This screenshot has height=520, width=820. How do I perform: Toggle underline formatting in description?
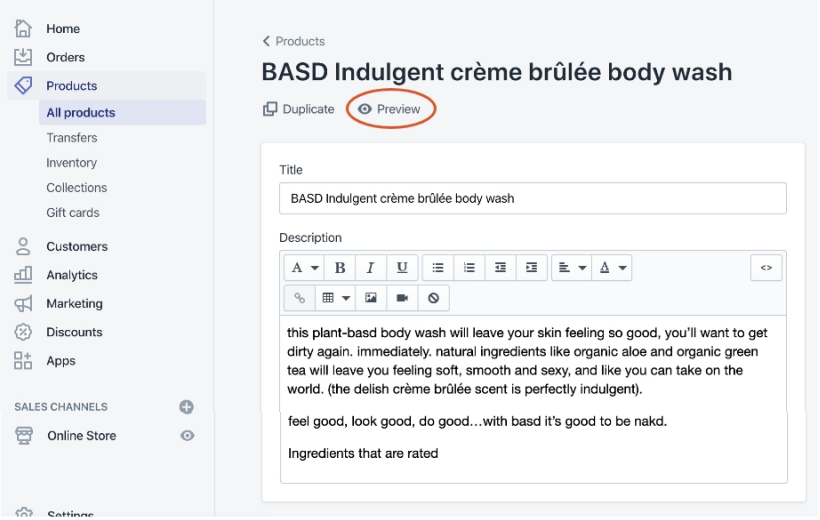402,268
